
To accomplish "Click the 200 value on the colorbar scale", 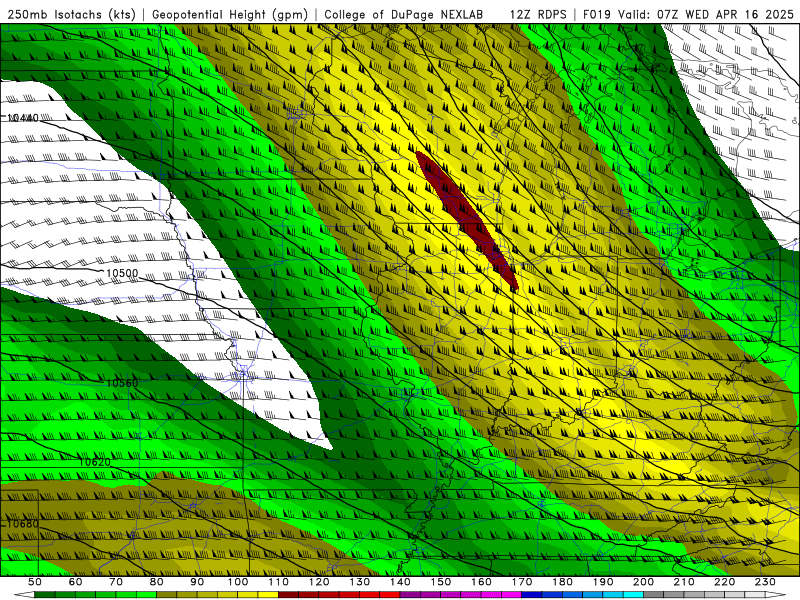I will pos(643,582).
